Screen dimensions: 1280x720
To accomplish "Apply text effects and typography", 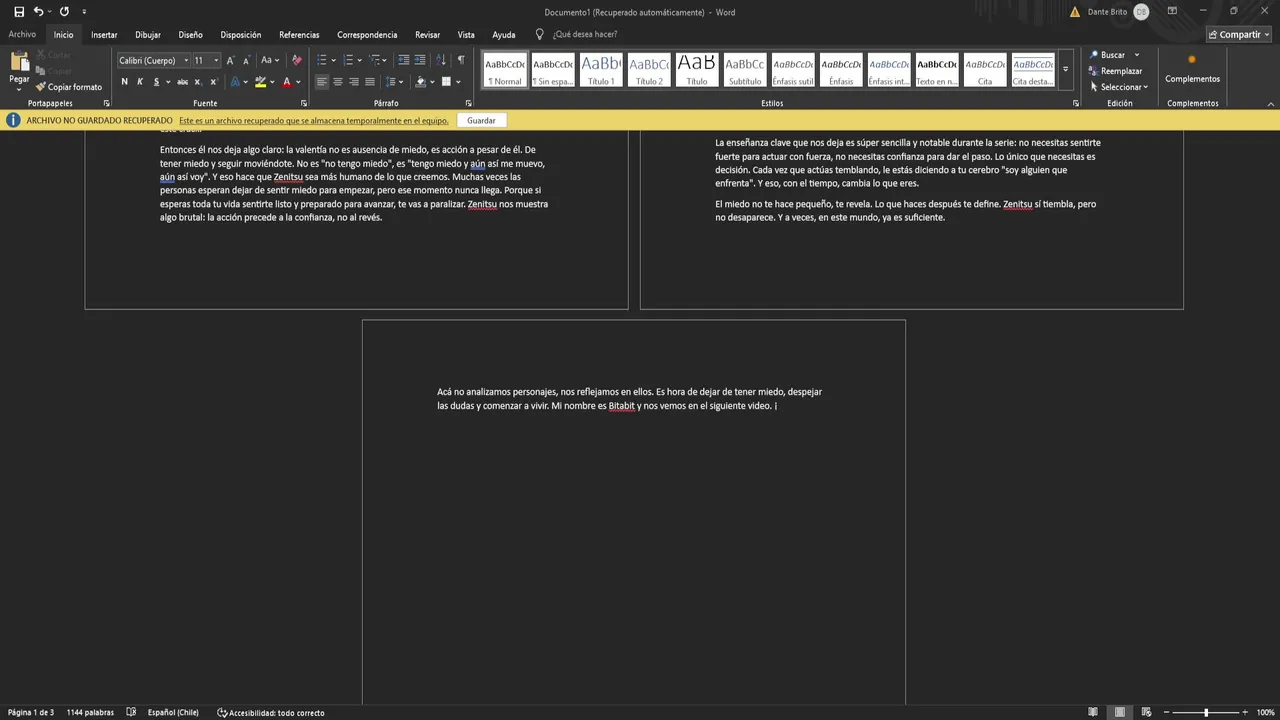I will [x=235, y=82].
